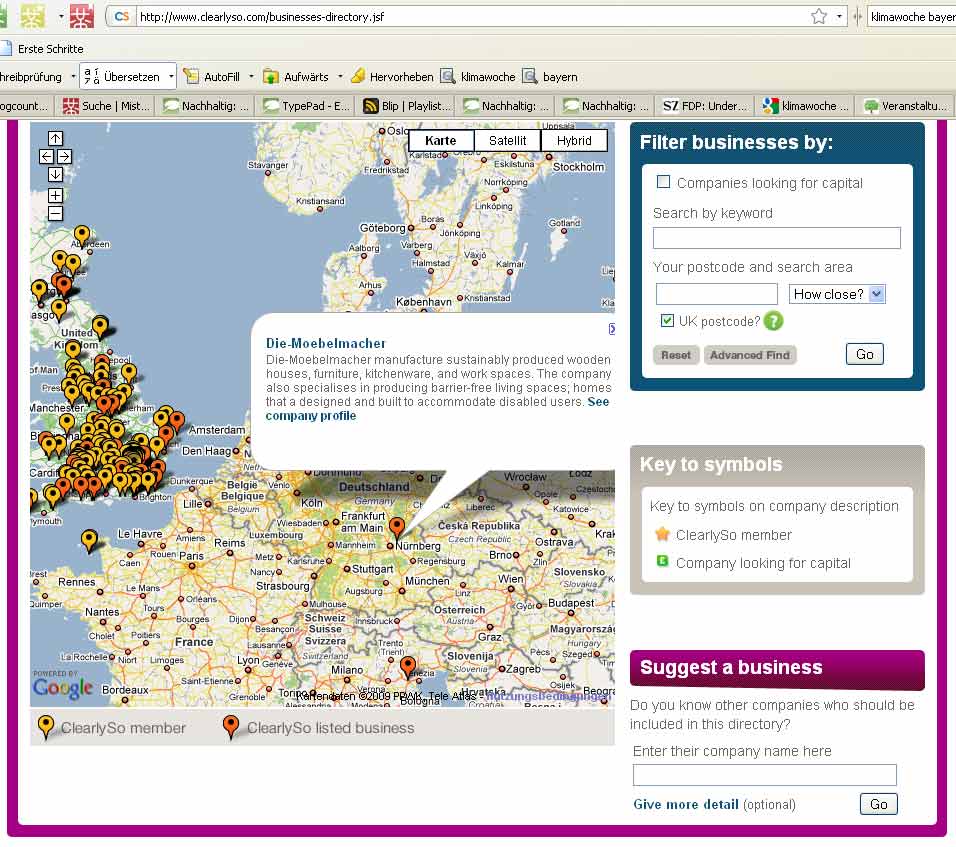Click the orange map marker near Nürnberg
This screenshot has width=956, height=847.
click(x=396, y=527)
